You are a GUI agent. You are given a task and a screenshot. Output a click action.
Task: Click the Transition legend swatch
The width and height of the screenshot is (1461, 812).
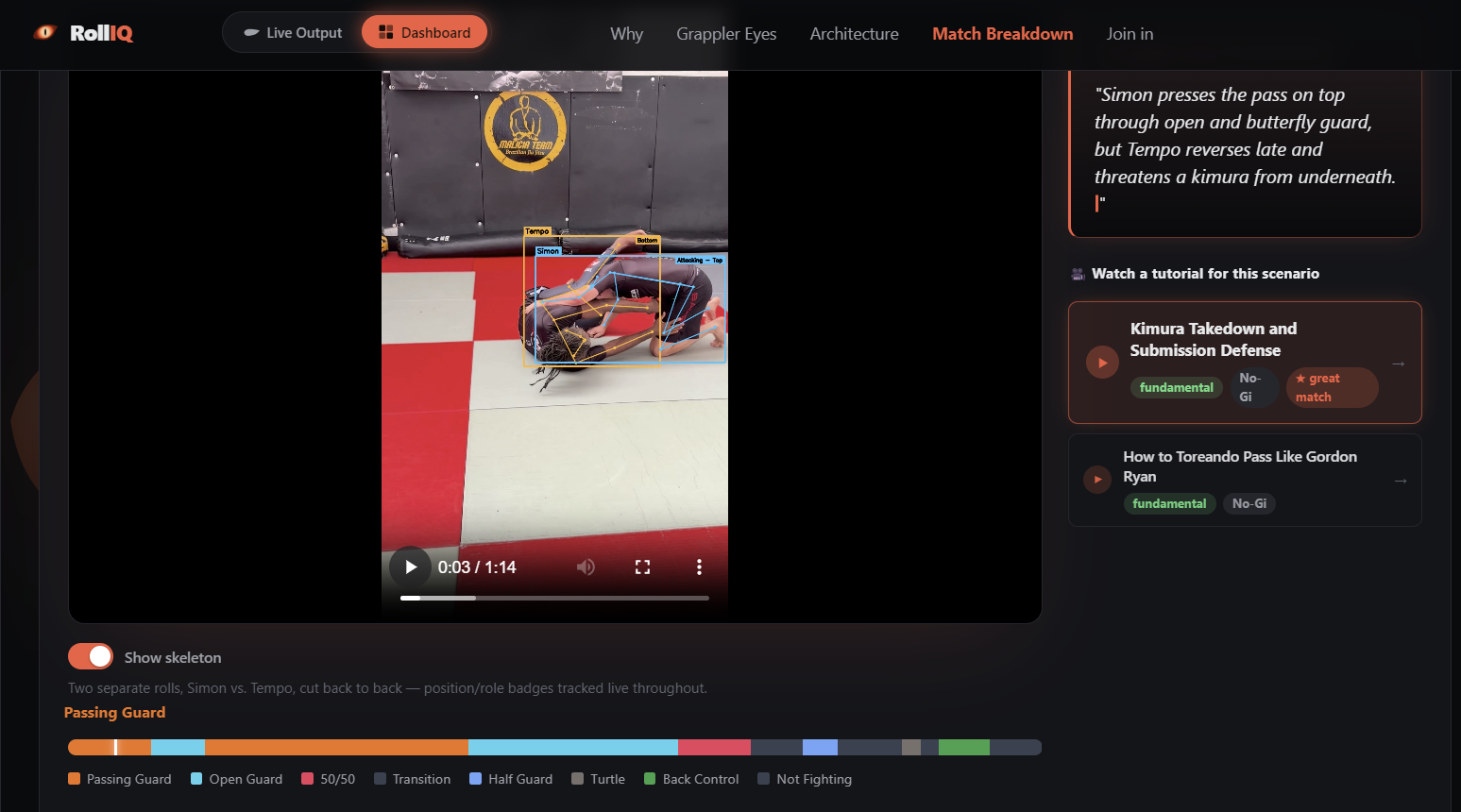[x=380, y=779]
